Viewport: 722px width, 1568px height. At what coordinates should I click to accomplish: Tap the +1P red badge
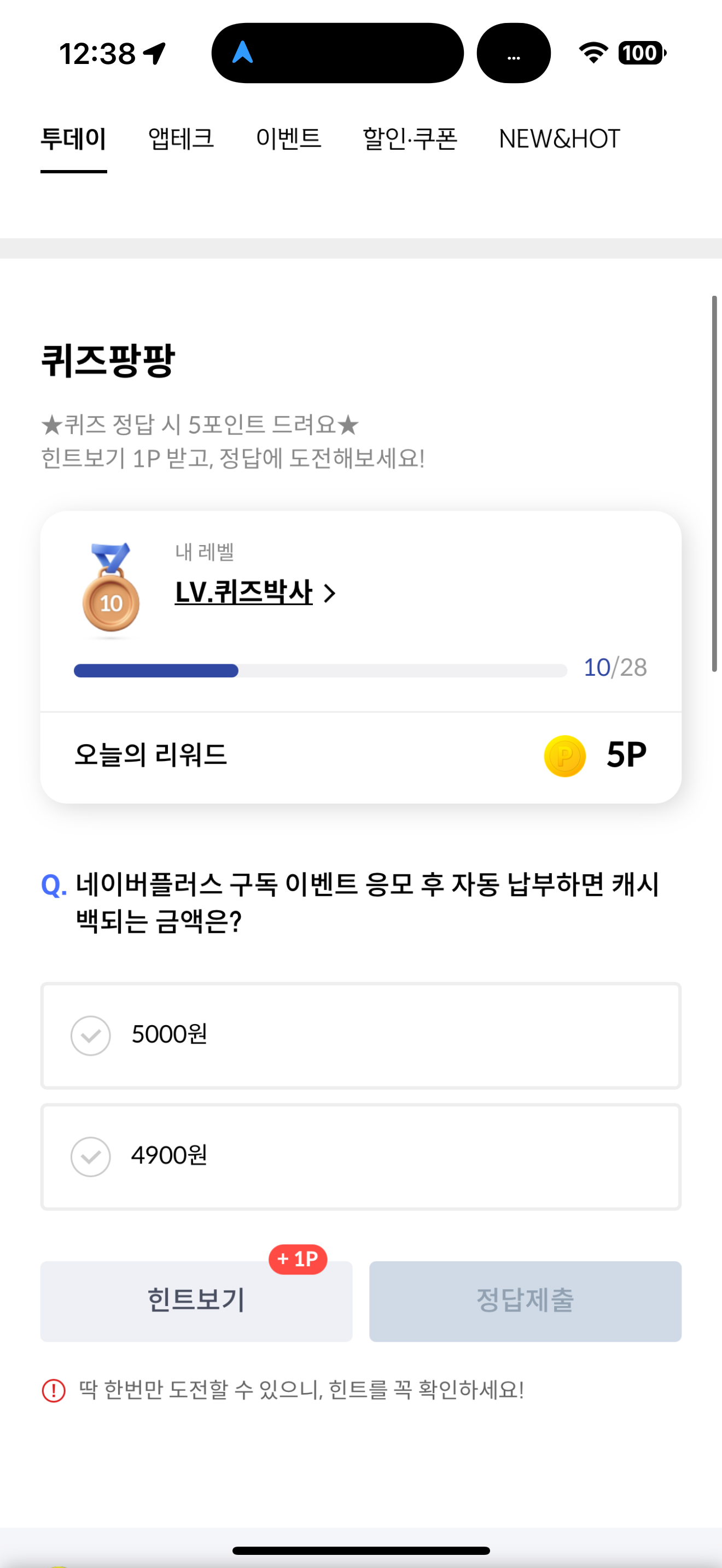[x=298, y=1259]
